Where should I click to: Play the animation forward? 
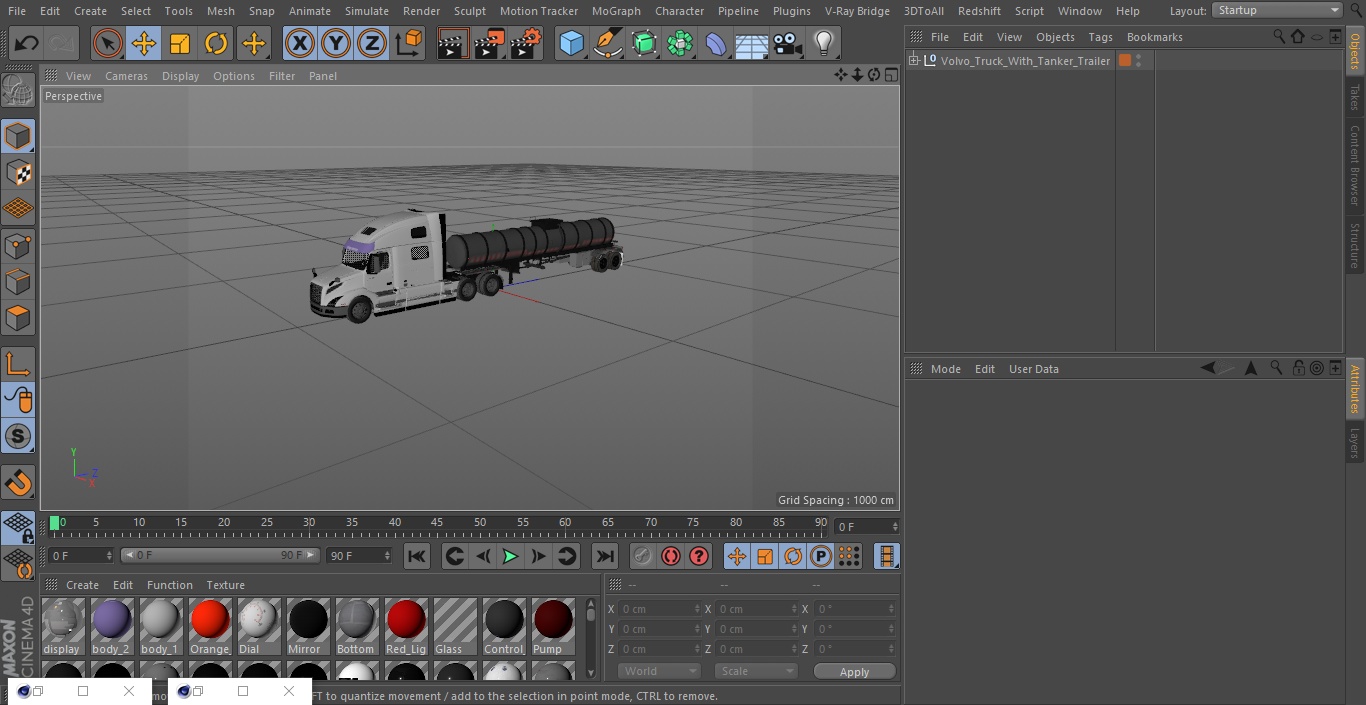510,556
